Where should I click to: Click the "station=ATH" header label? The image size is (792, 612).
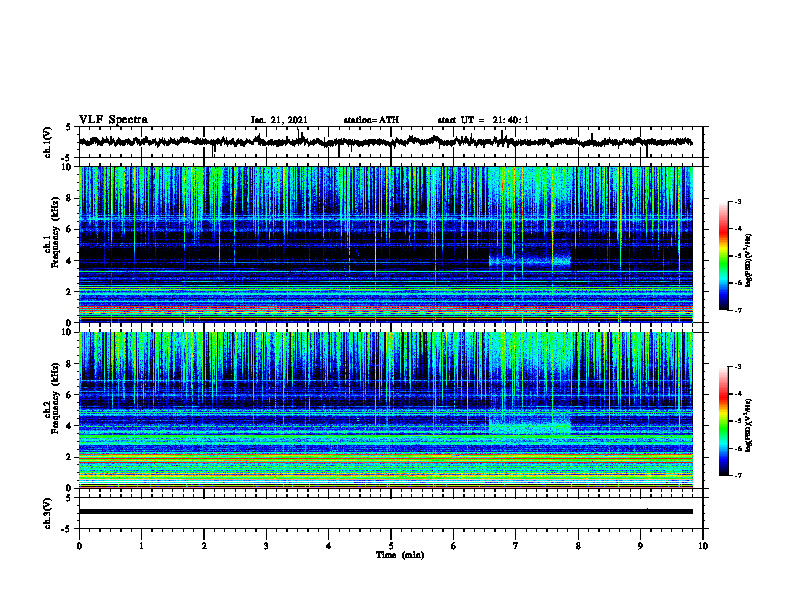pyautogui.click(x=371, y=120)
